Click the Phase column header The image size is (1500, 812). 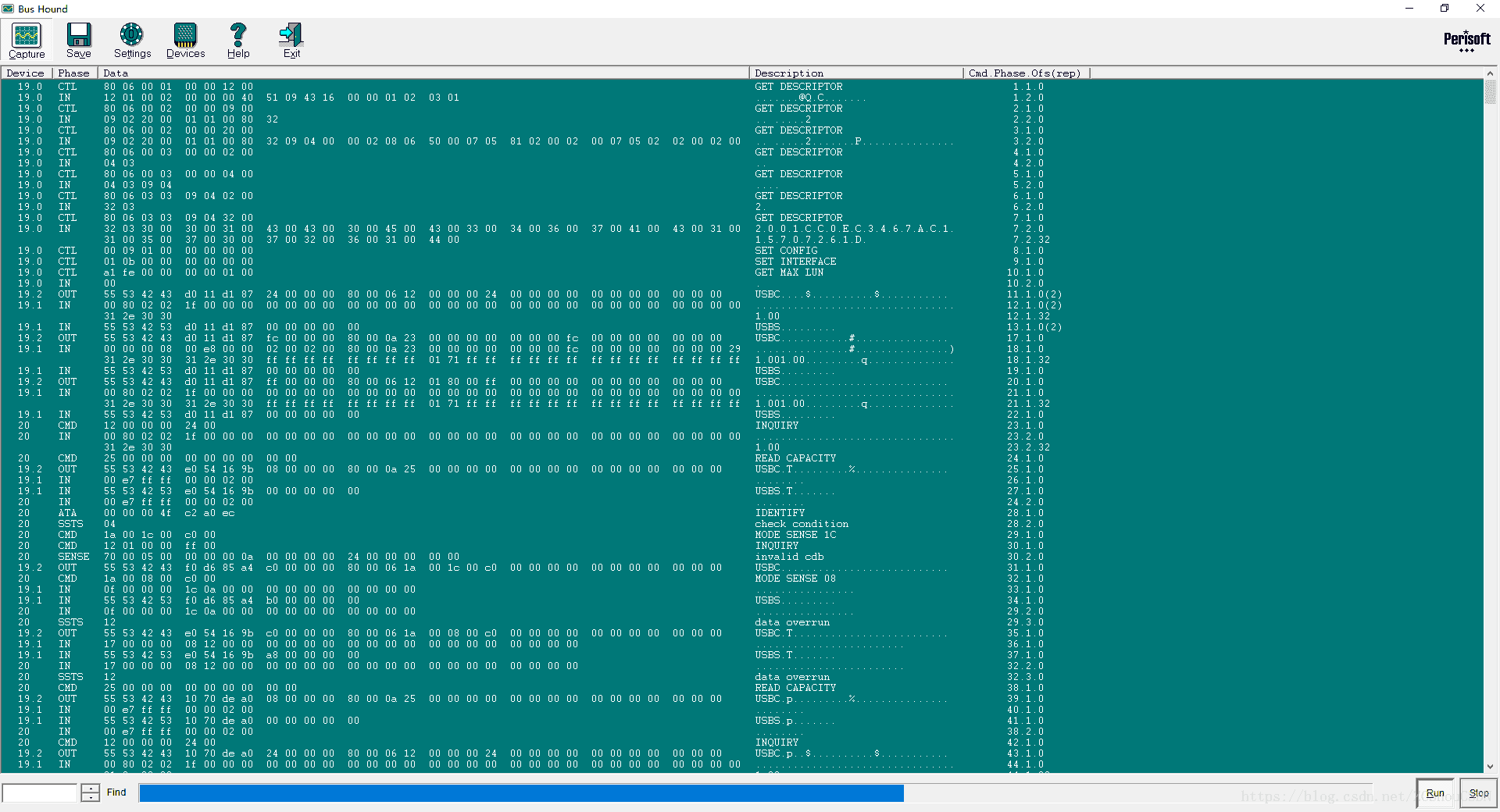point(74,73)
